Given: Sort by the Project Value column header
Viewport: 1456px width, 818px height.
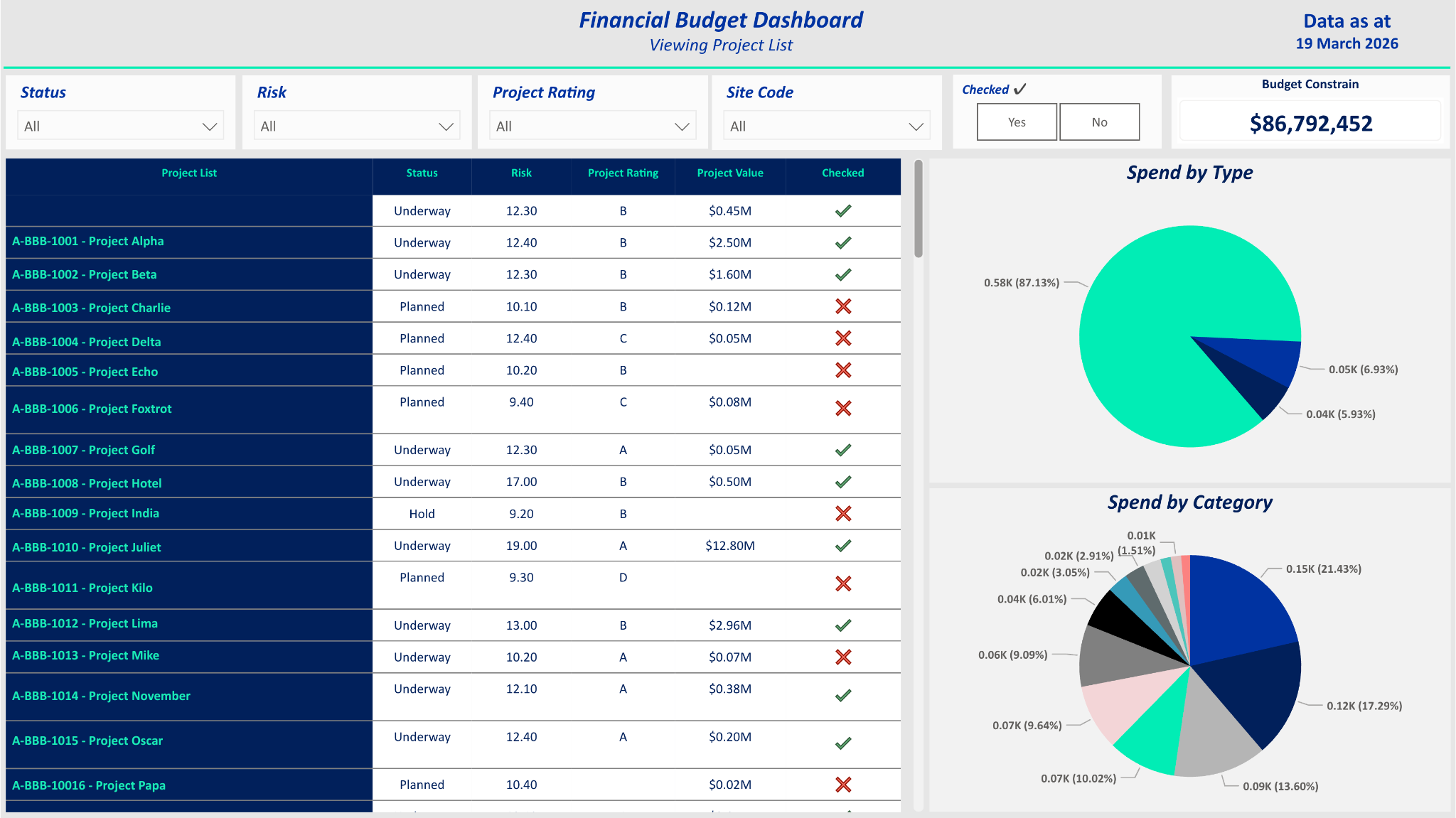Looking at the screenshot, I should pos(730,173).
